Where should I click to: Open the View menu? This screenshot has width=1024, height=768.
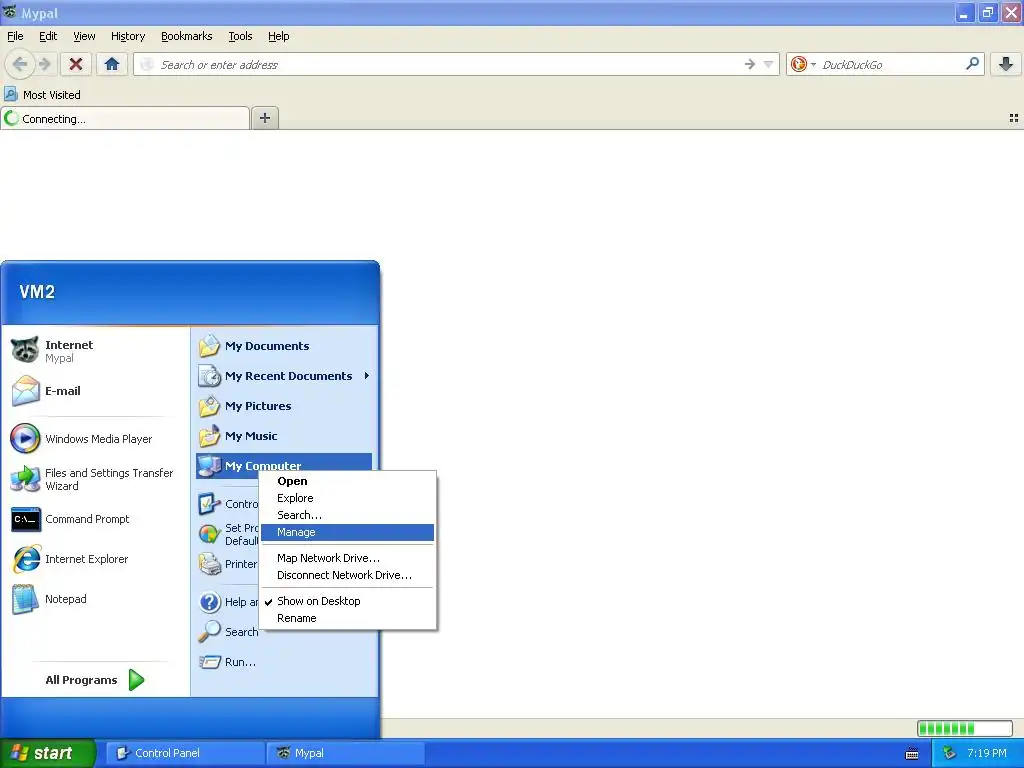tap(84, 36)
